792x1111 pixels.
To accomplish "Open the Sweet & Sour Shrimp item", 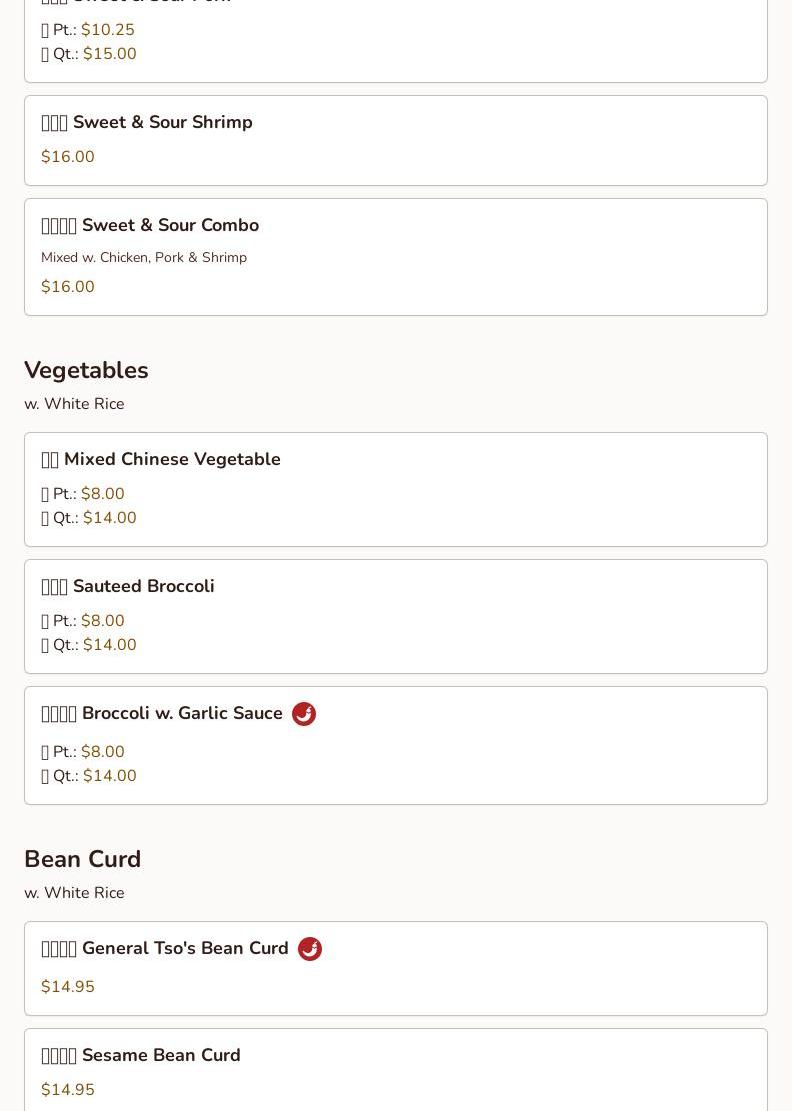I will coord(396,140).
